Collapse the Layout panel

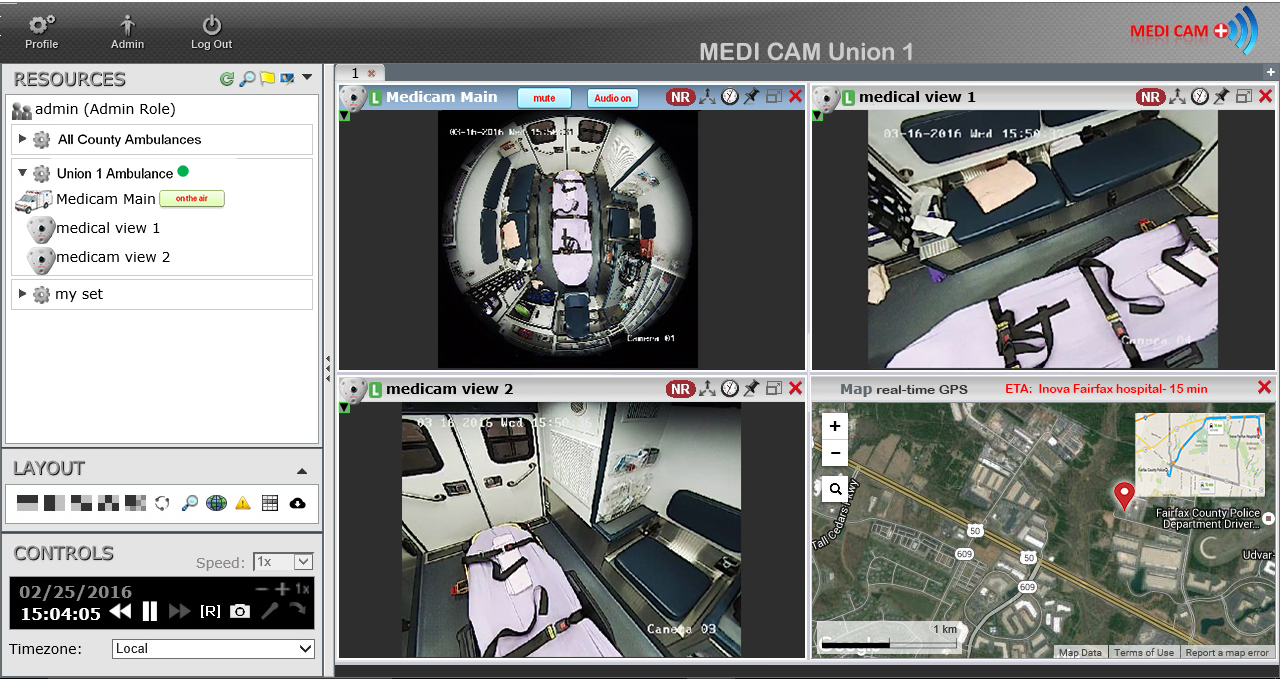(302, 471)
